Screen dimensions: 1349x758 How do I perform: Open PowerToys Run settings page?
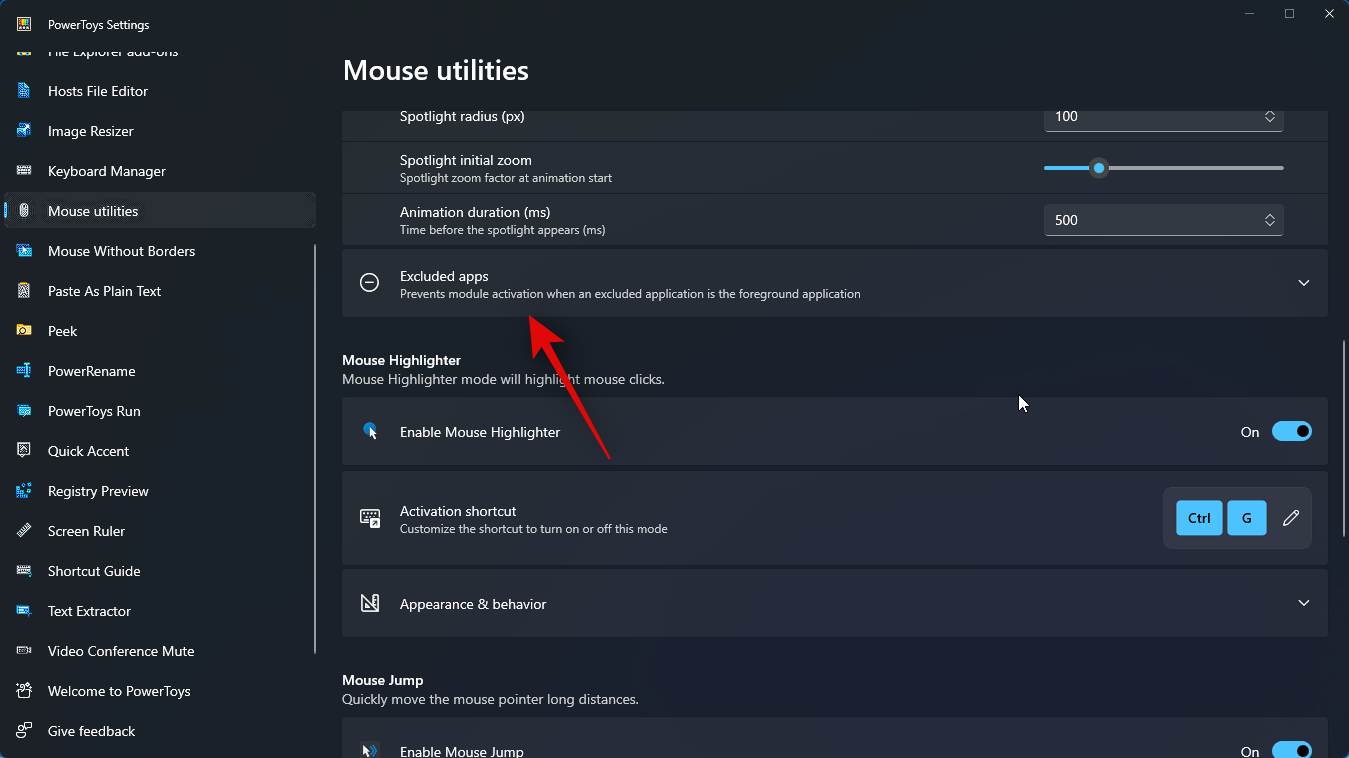(160, 411)
